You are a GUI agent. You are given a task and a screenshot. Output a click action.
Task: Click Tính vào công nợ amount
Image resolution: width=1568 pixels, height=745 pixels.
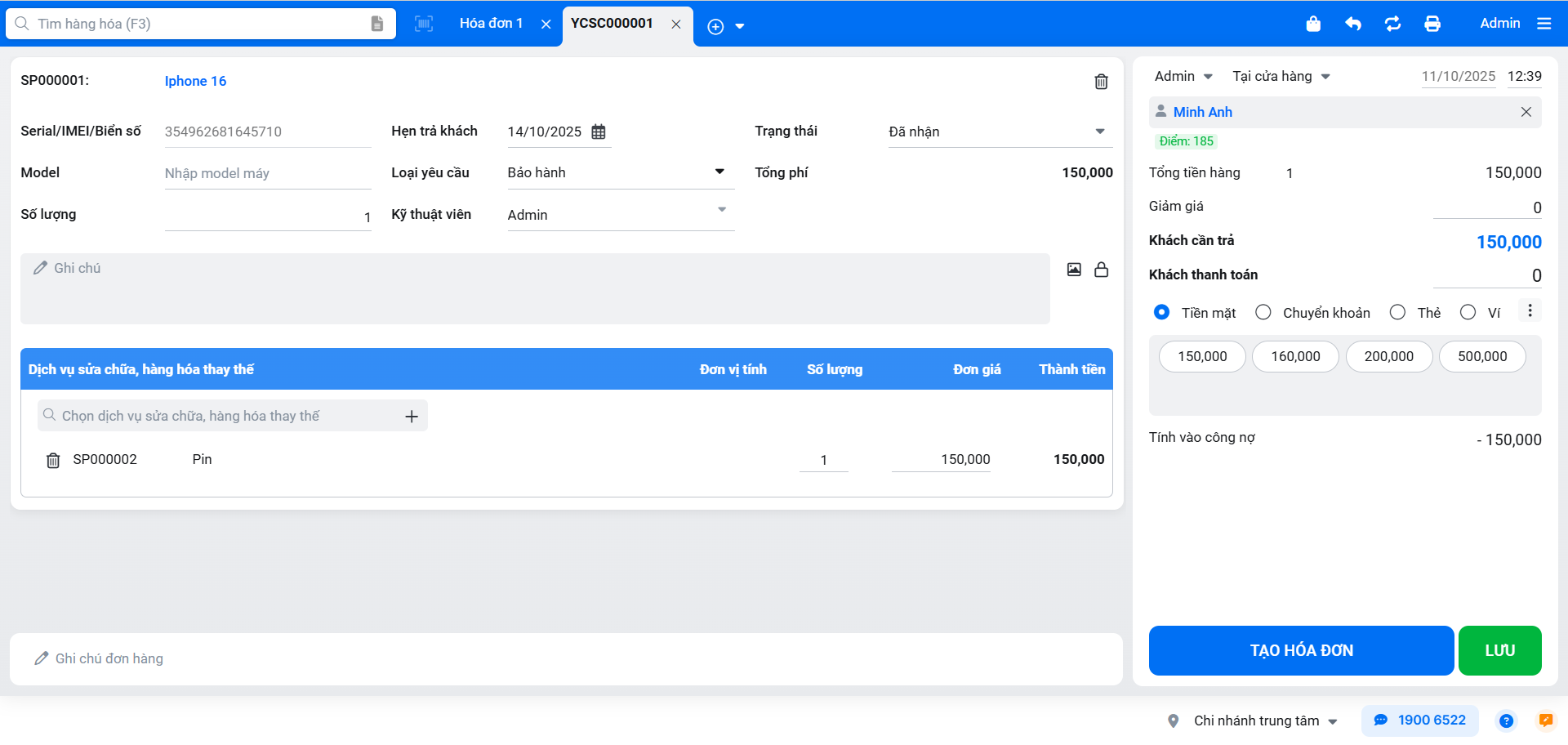point(1508,439)
